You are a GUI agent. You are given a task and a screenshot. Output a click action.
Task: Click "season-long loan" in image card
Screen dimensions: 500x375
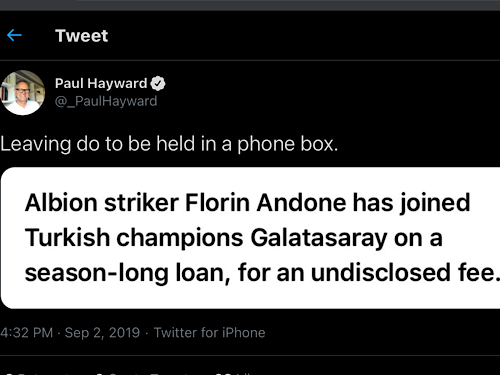point(124,273)
